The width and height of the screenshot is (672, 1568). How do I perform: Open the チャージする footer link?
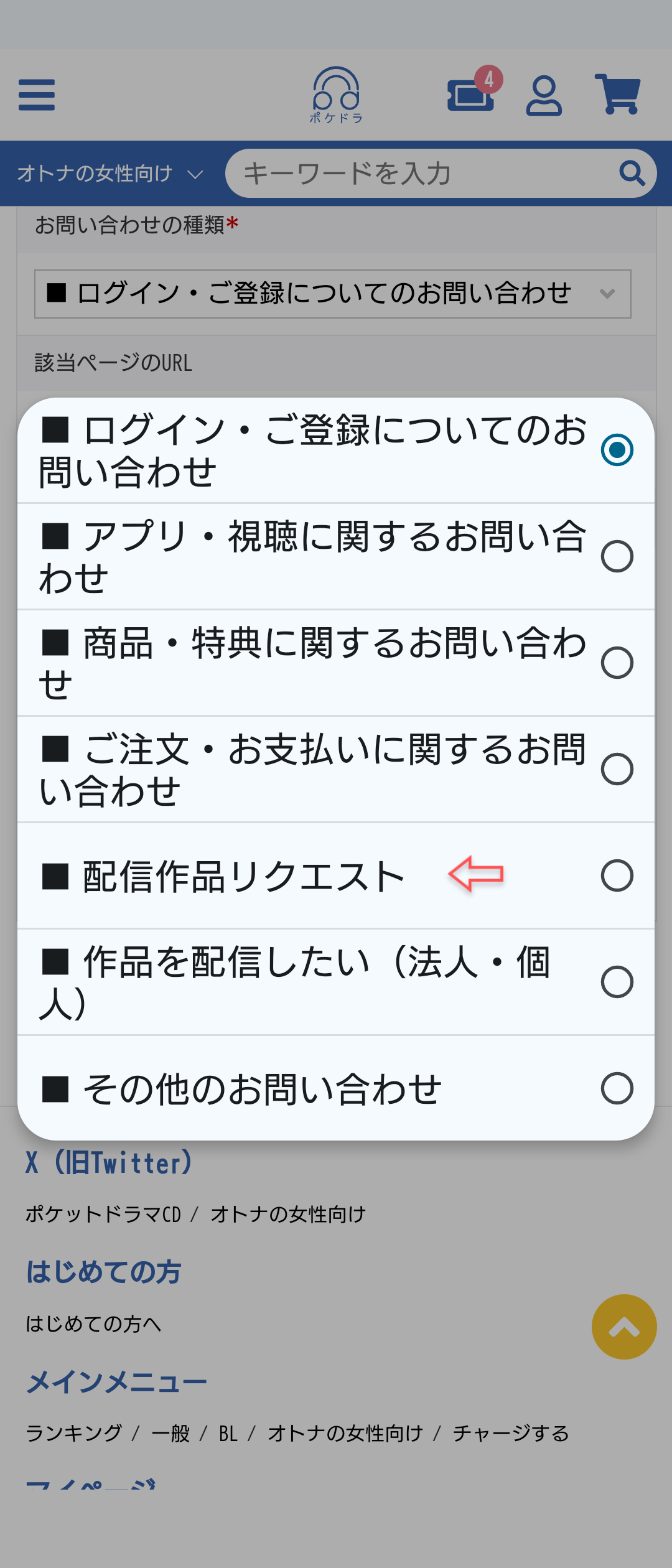pyautogui.click(x=510, y=1433)
